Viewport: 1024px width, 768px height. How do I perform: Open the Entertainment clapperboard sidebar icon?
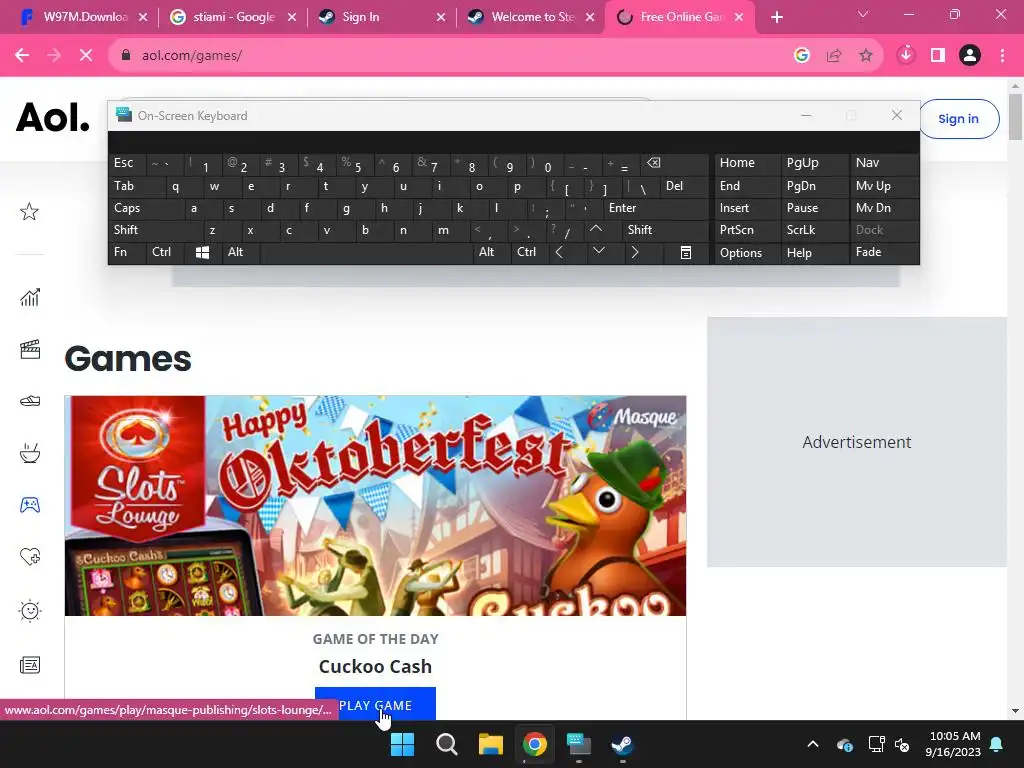pyautogui.click(x=29, y=349)
